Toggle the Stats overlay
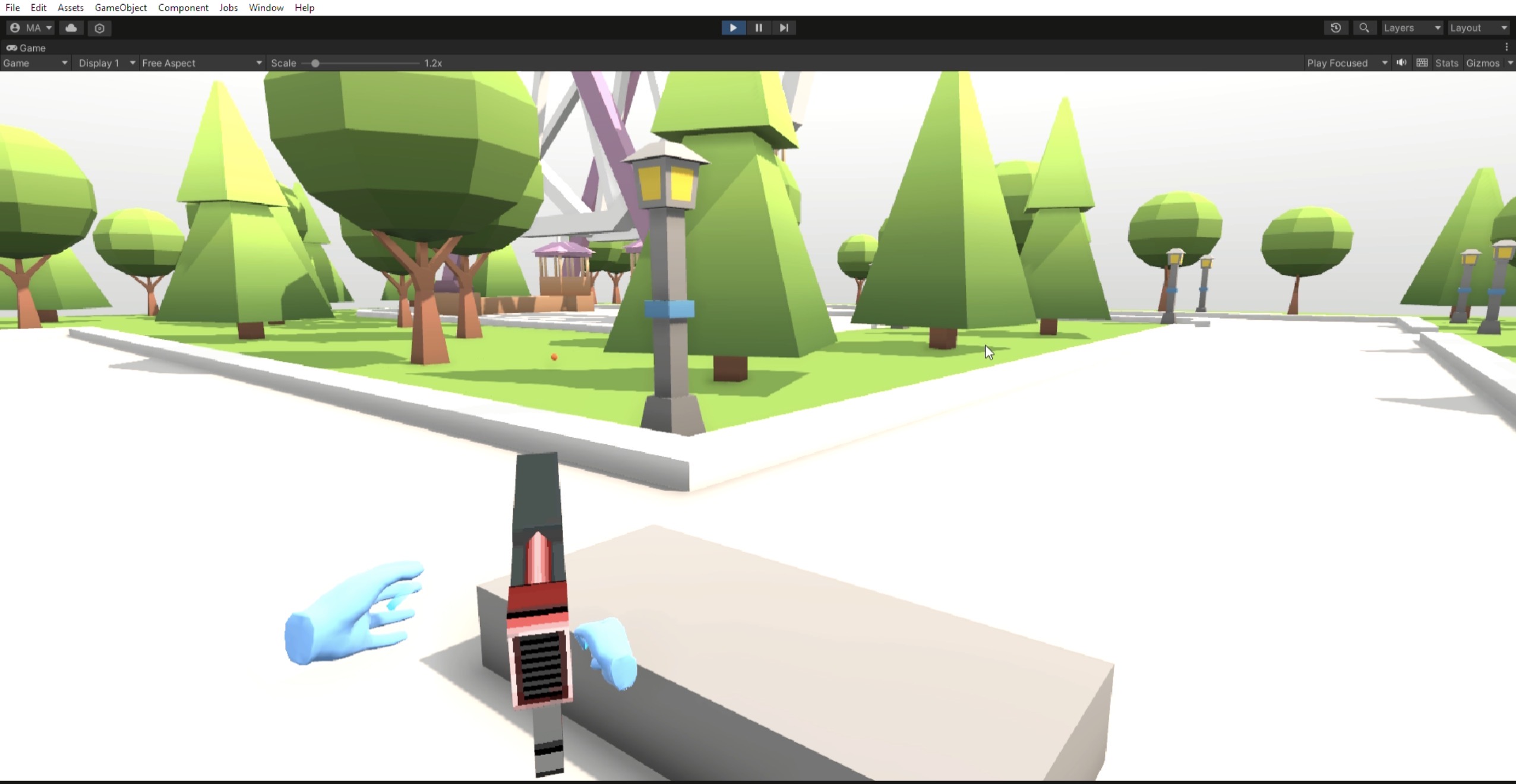This screenshot has width=1516, height=784. coord(1446,63)
